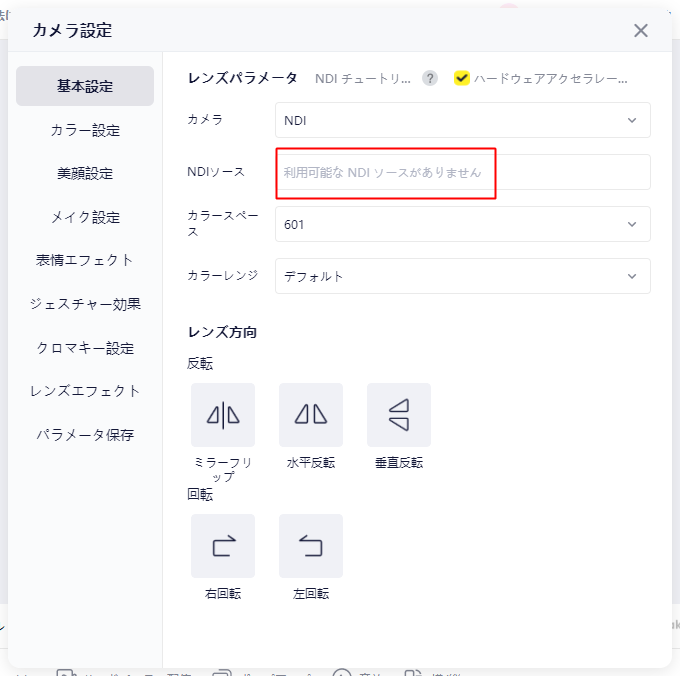Open the 表情エフェクト tab
The width and height of the screenshot is (680, 676).
pyautogui.click(x=85, y=260)
